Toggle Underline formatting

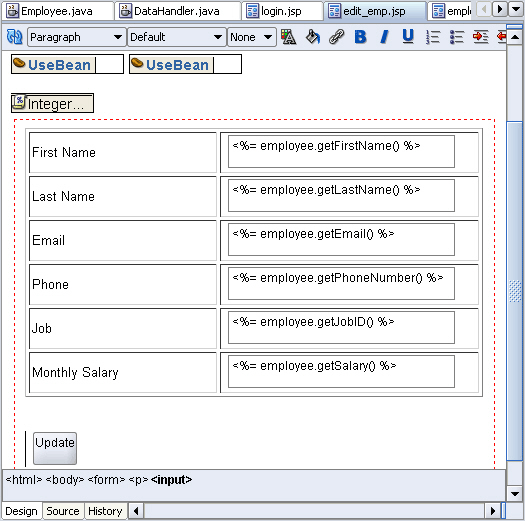pyautogui.click(x=408, y=37)
